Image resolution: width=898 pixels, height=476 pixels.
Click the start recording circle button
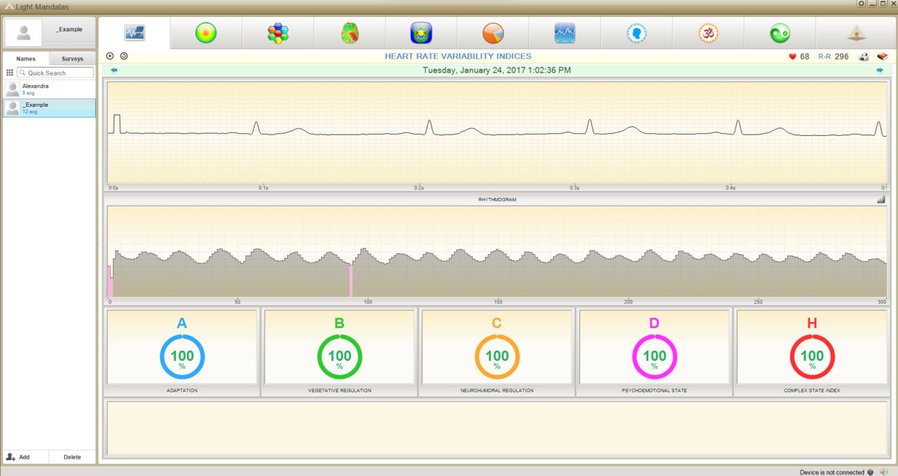111,56
